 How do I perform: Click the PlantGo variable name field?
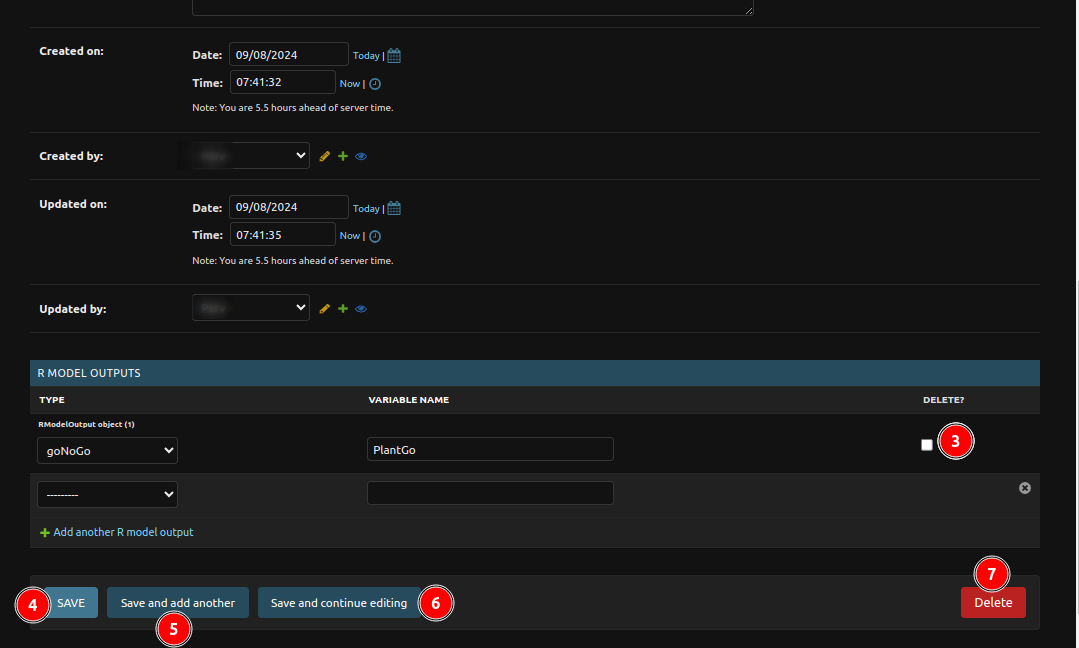pyautogui.click(x=490, y=449)
